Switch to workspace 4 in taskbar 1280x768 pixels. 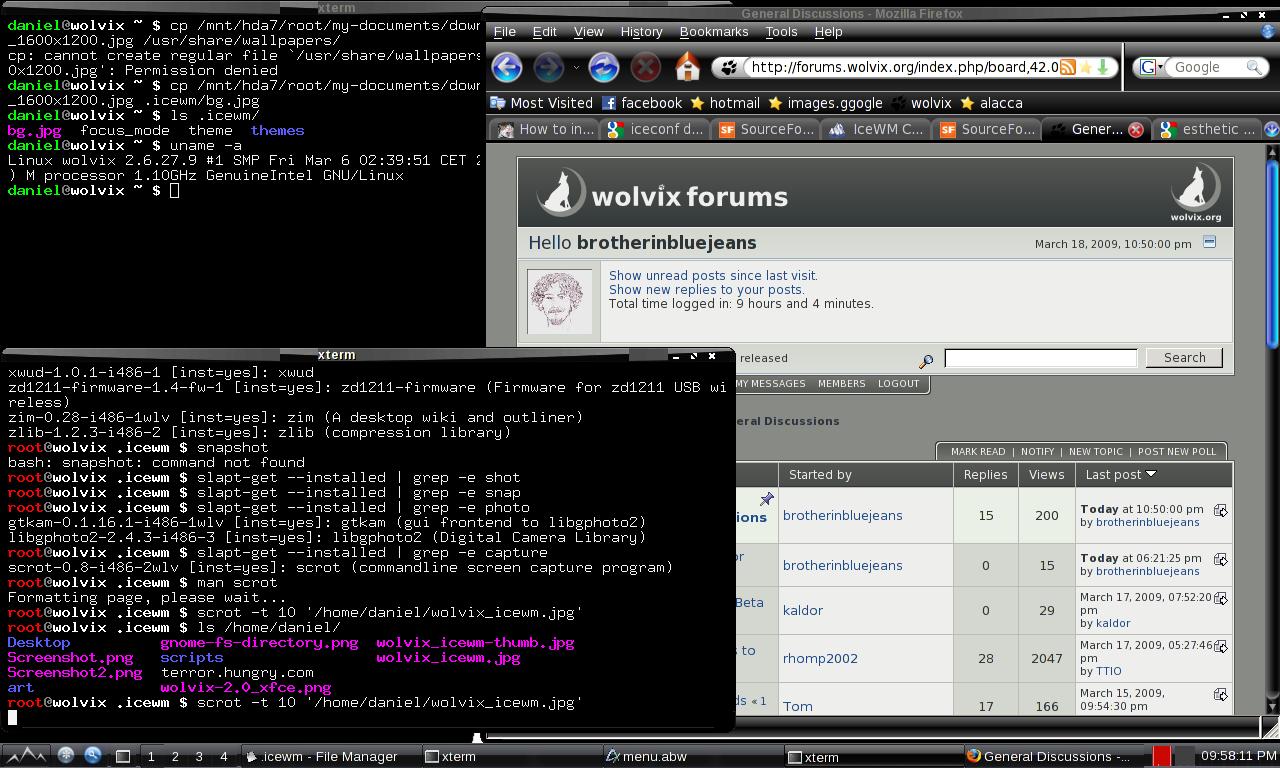pyautogui.click(x=223, y=757)
